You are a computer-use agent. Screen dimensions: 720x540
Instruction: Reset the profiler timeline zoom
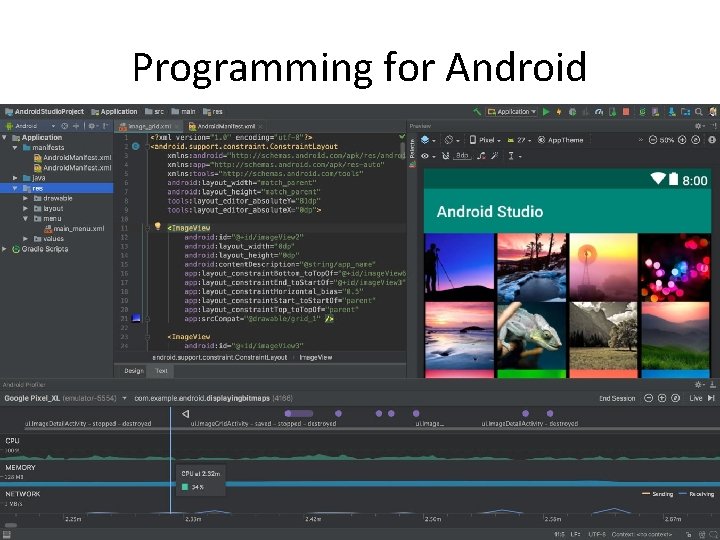click(675, 398)
